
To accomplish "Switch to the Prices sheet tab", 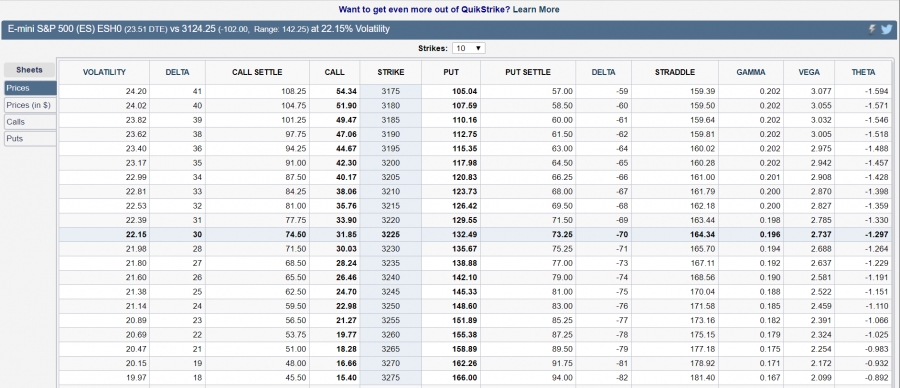I will pos(30,88).
